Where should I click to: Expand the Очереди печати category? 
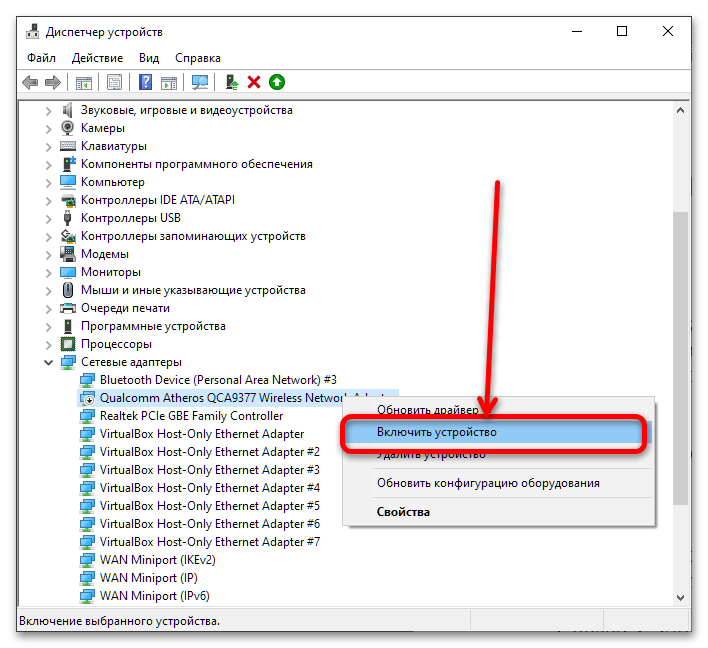click(49, 309)
